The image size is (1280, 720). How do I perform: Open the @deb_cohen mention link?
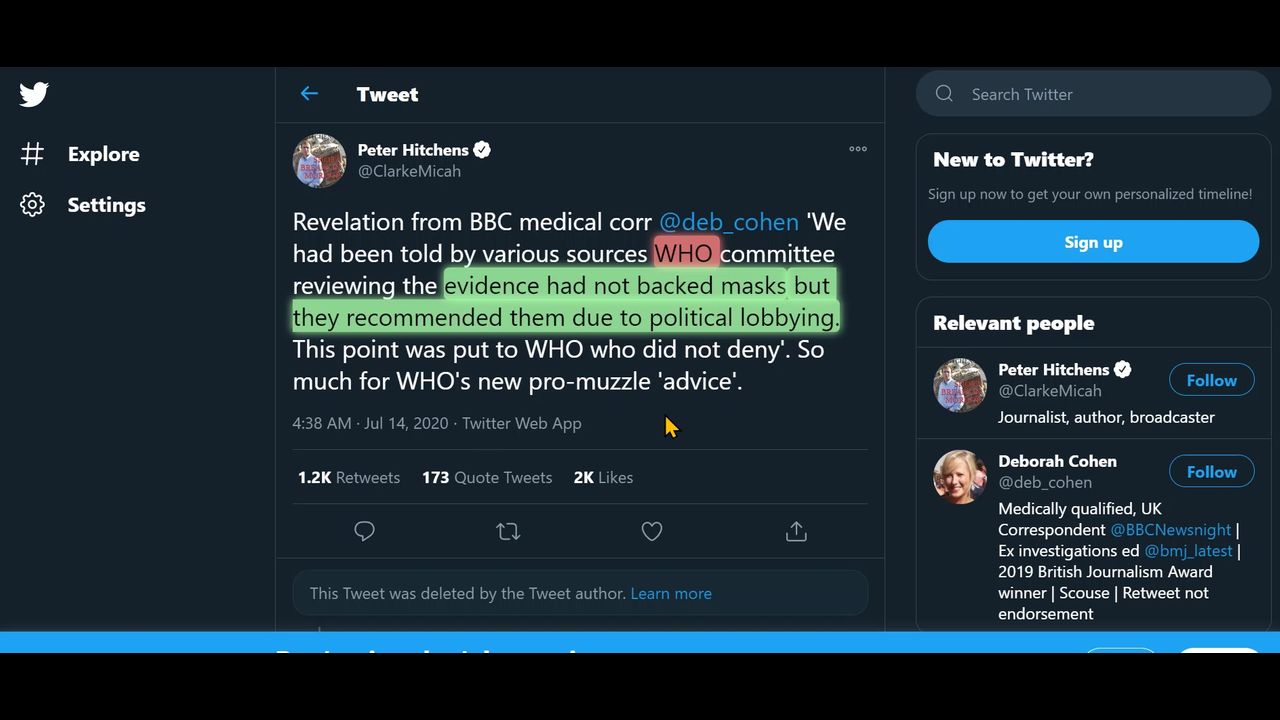tap(728, 222)
